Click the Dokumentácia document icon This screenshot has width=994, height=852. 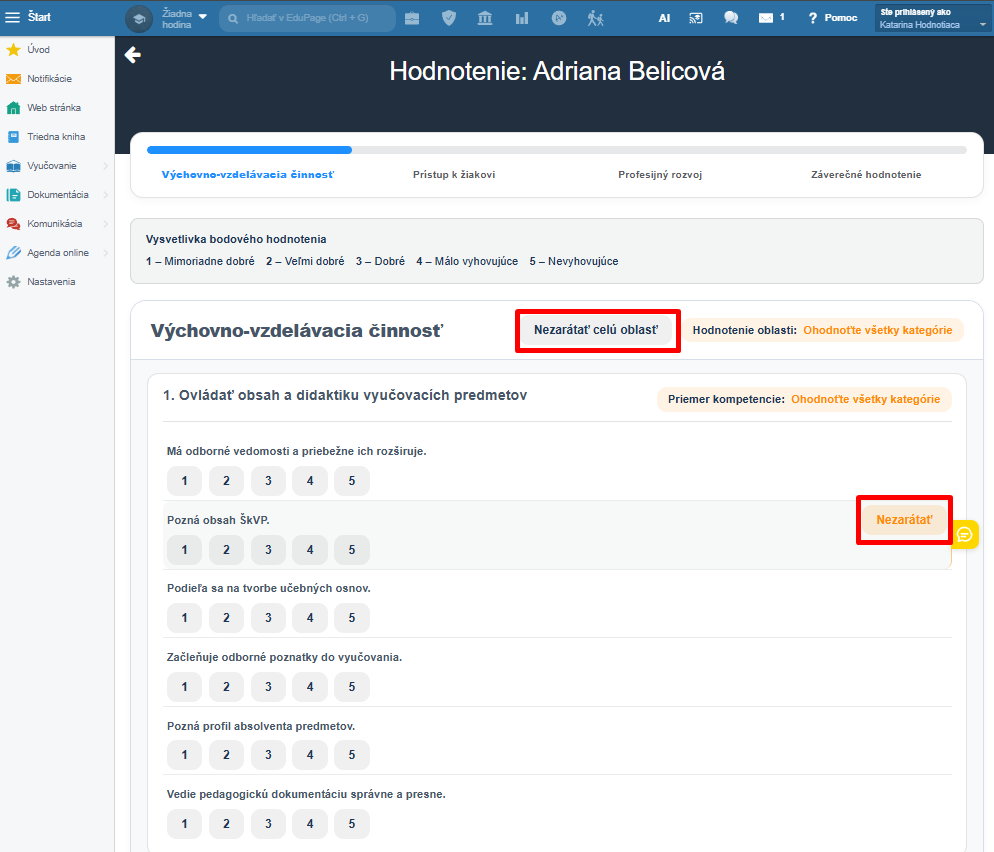(x=13, y=195)
